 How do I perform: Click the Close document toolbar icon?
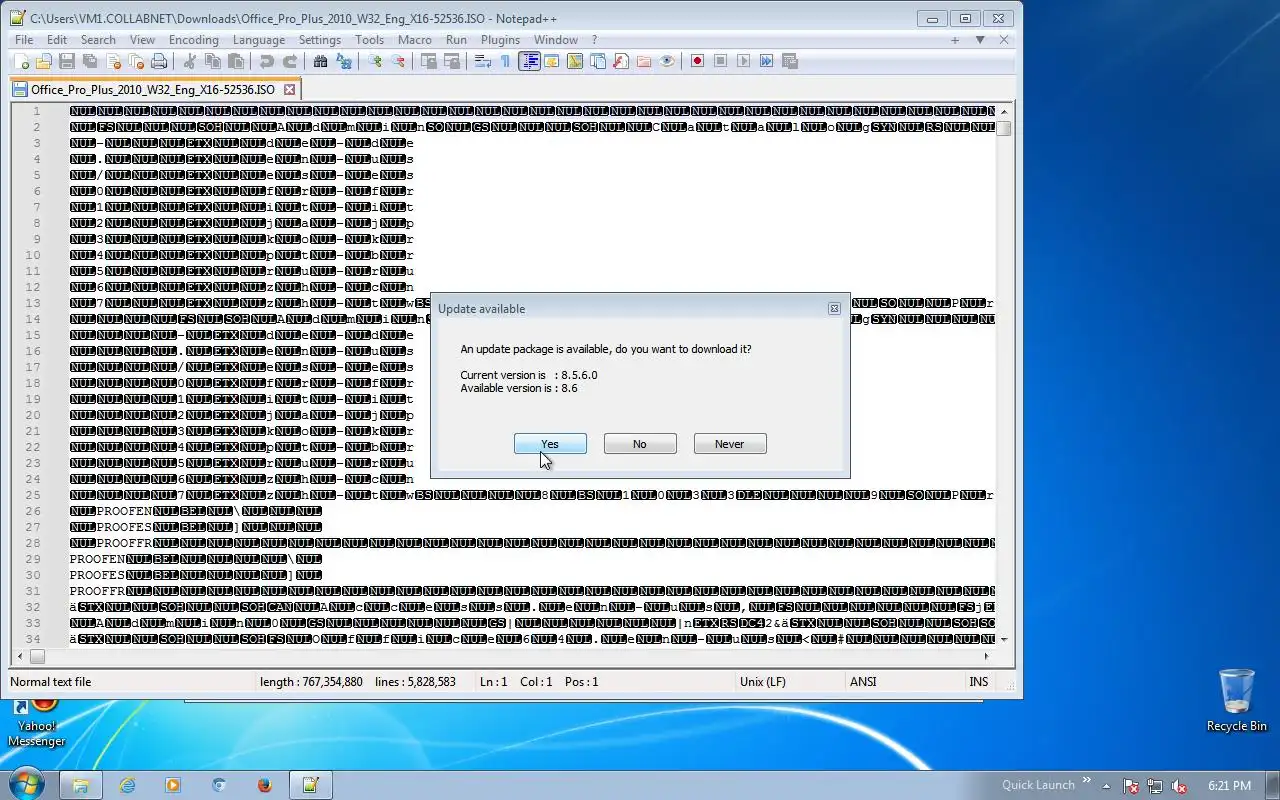(113, 61)
